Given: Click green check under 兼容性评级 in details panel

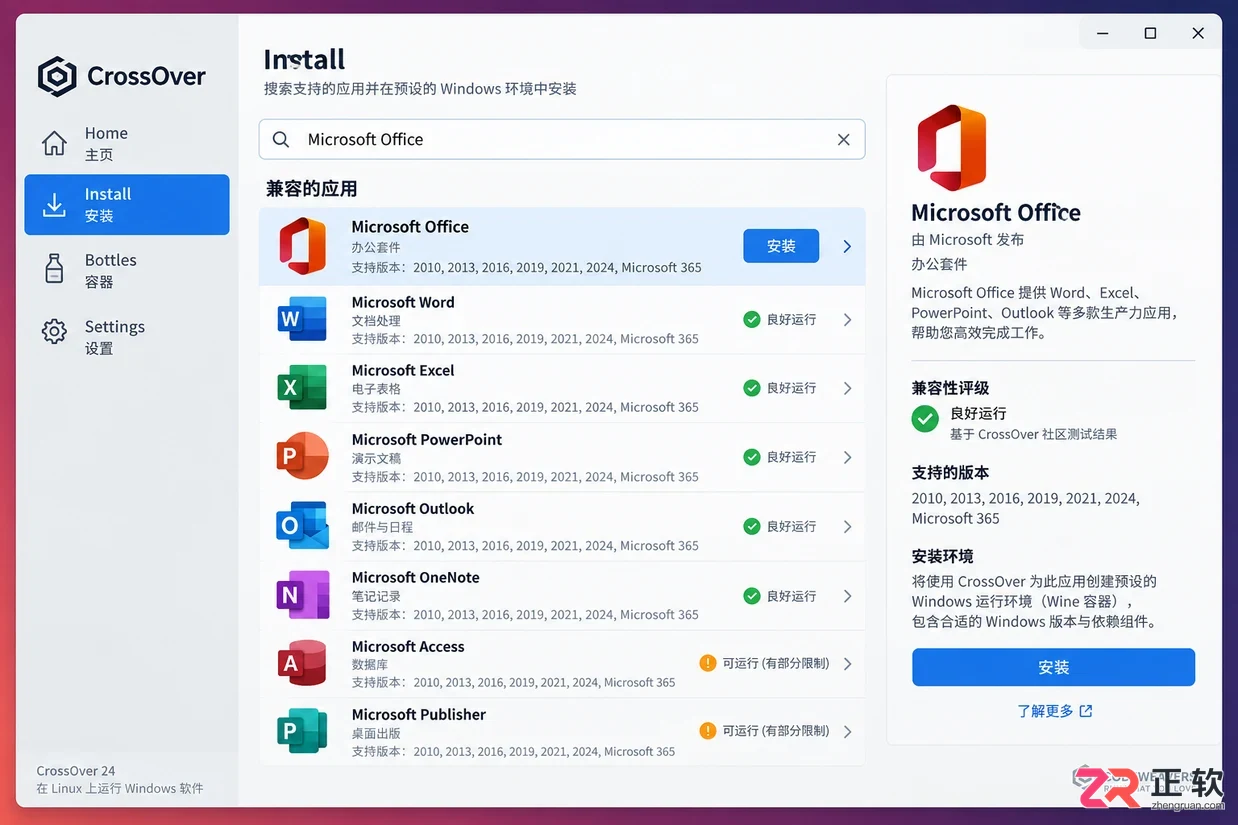Looking at the screenshot, I should tap(925, 420).
